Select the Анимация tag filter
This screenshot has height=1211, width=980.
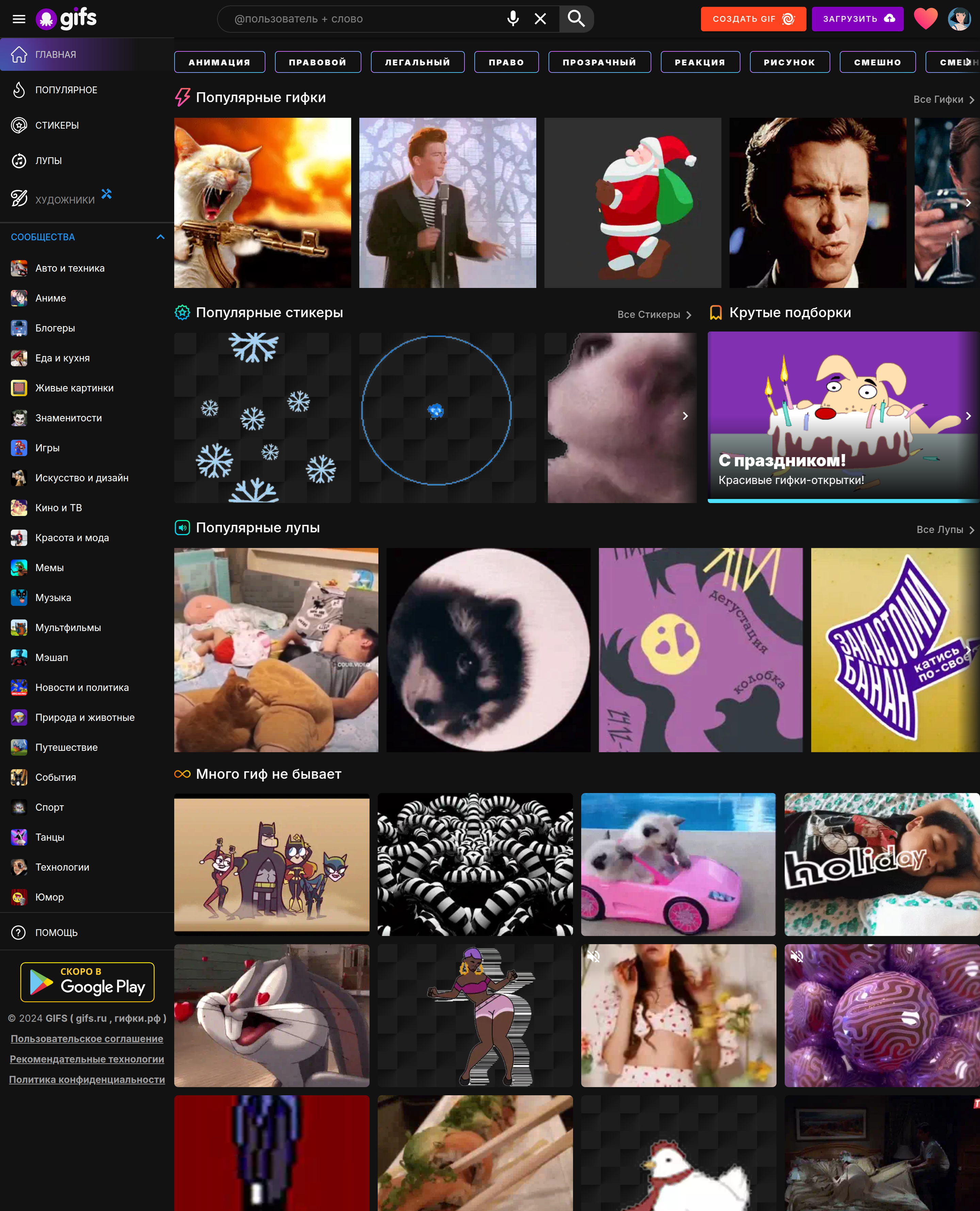[x=219, y=62]
